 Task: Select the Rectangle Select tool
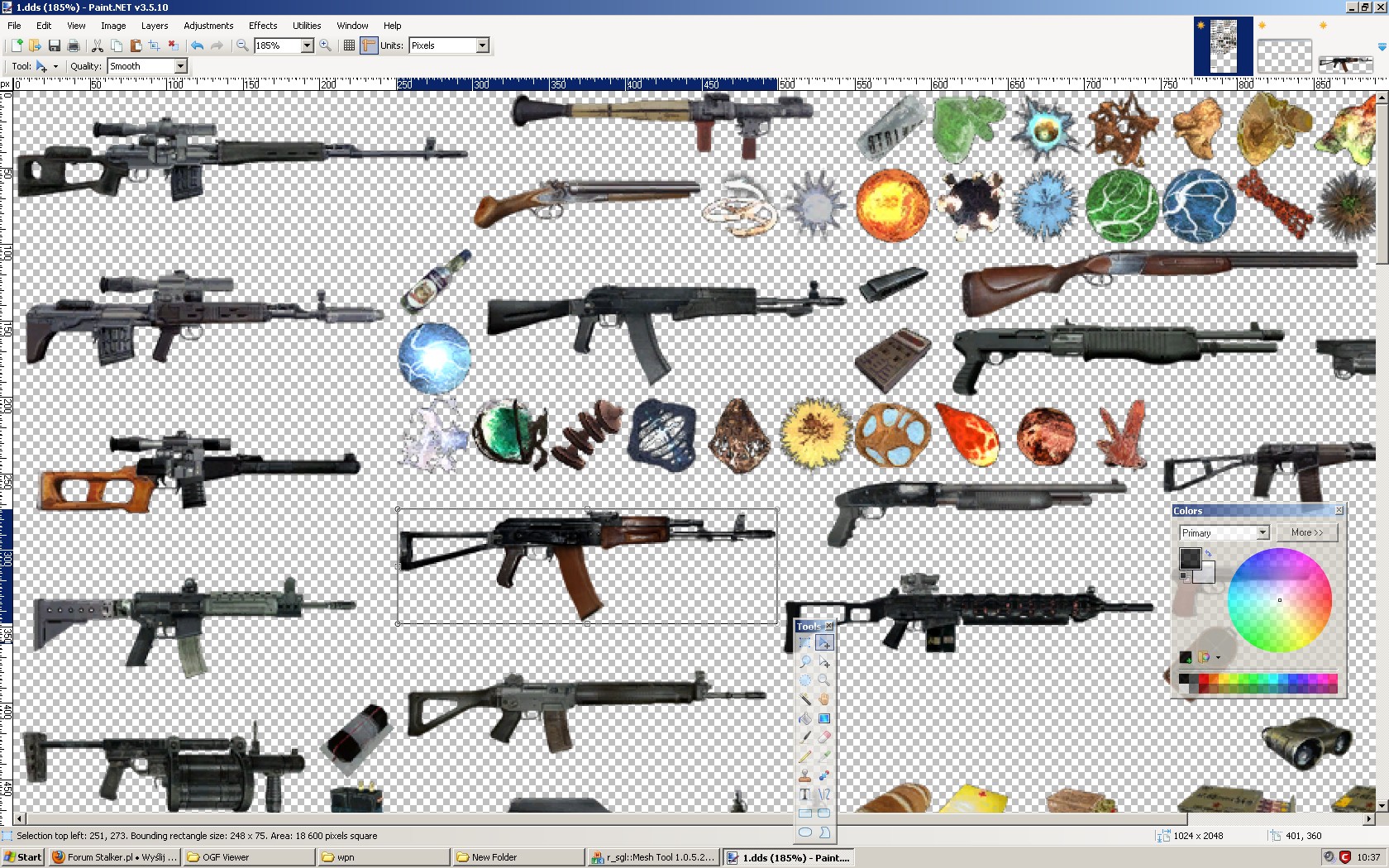click(805, 643)
